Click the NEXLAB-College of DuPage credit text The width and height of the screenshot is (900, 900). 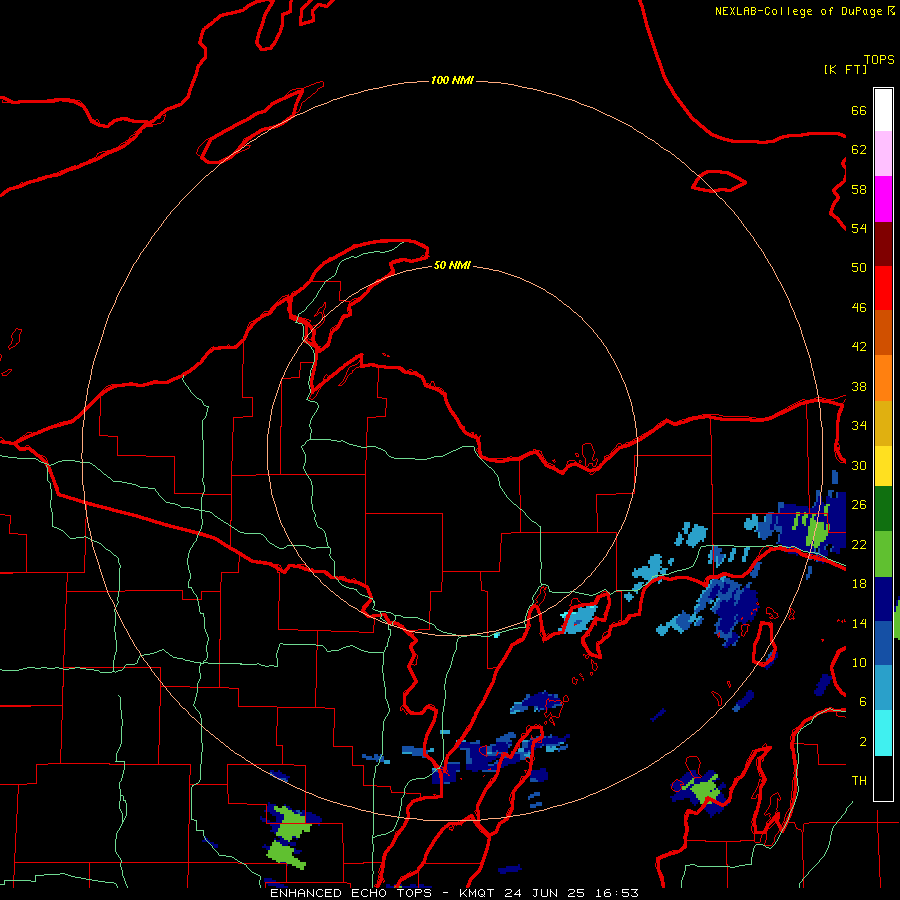(x=798, y=11)
